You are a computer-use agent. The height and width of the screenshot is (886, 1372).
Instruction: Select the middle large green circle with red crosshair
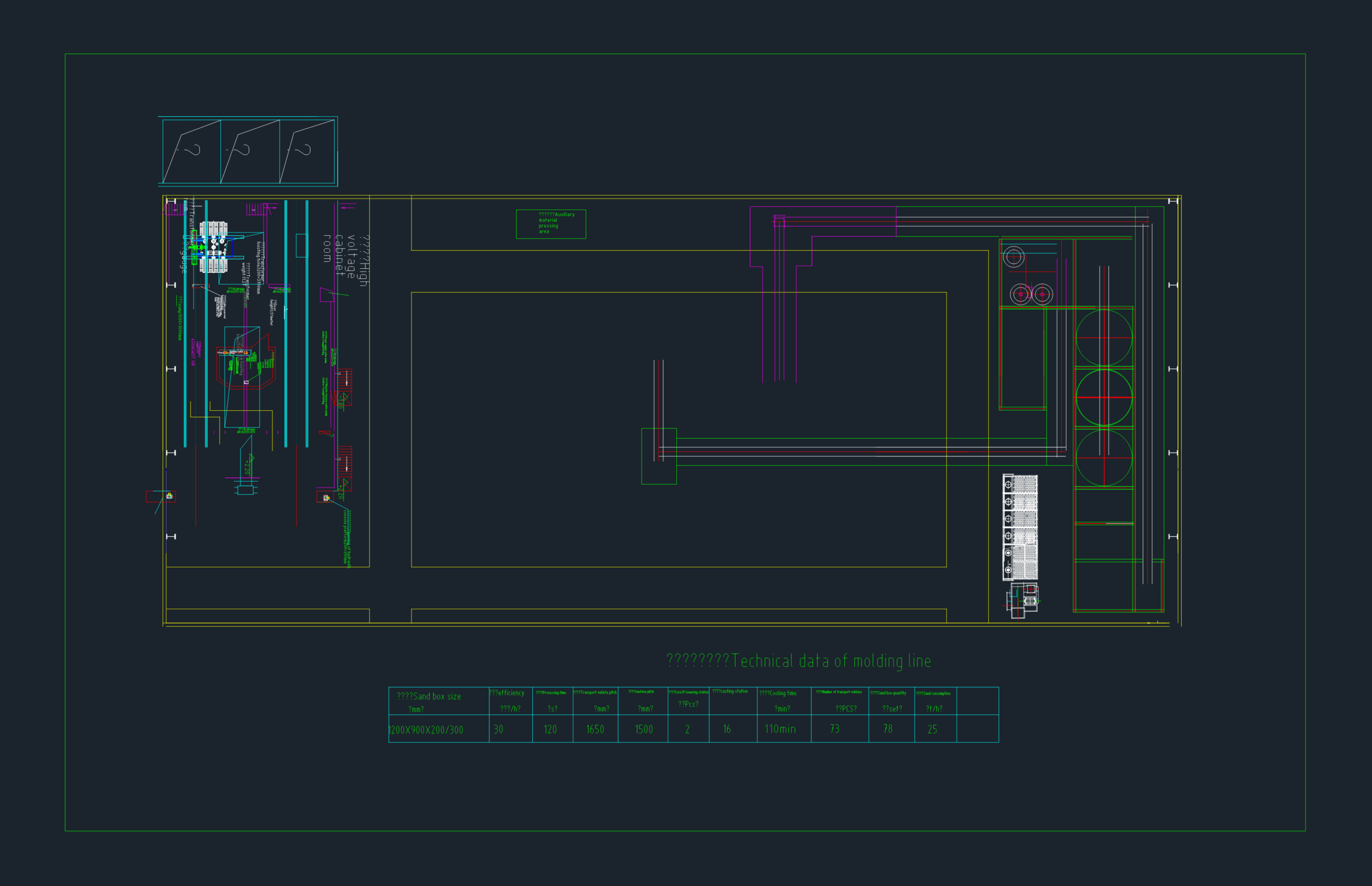tap(1104, 397)
